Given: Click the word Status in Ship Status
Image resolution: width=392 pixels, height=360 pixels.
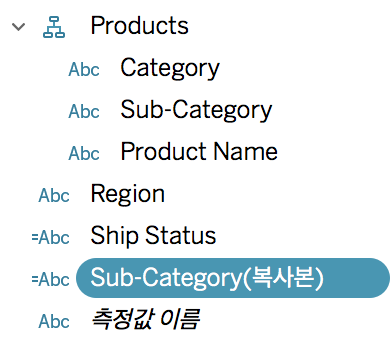Looking at the screenshot, I should click(x=180, y=236).
